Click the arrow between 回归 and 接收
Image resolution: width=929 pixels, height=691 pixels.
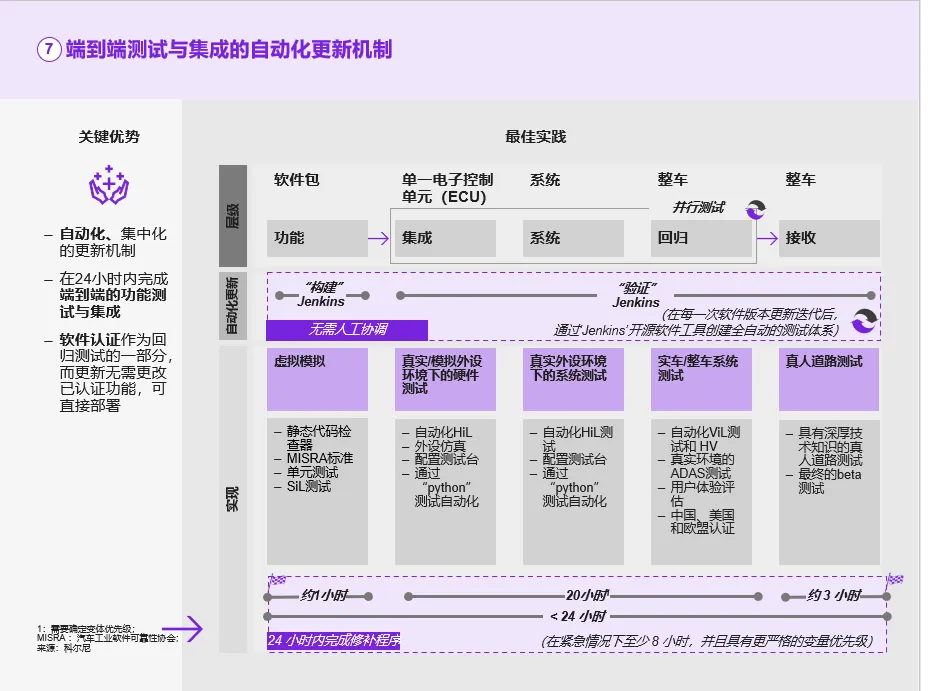coord(765,238)
